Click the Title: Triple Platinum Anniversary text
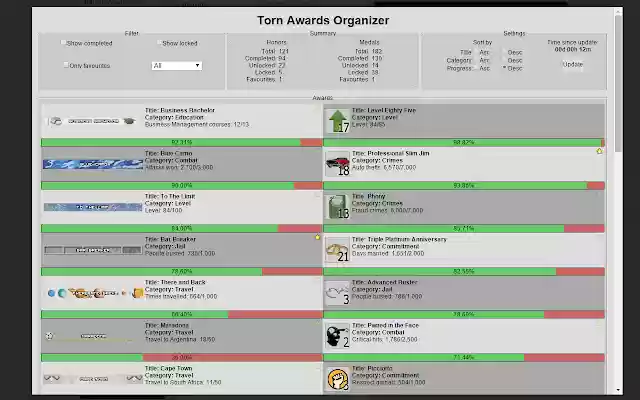Viewport: 640px width, 400px height. coord(399,239)
